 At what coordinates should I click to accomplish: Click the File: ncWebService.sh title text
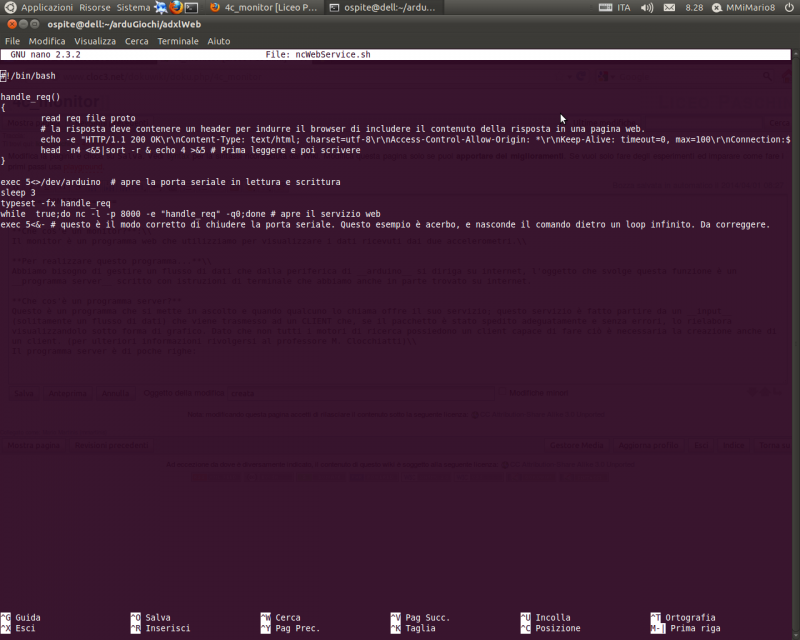coord(318,55)
